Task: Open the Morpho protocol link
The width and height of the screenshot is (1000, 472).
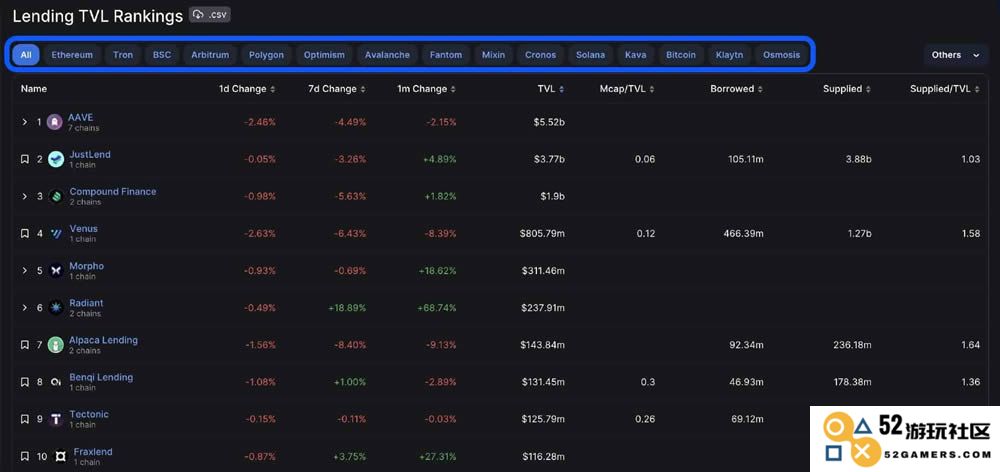Action: (87, 266)
